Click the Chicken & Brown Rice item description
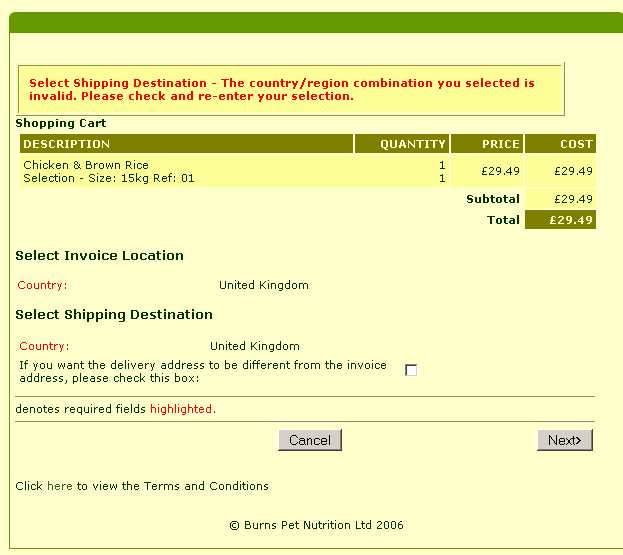Viewport: 623px width, 555px height. (x=86, y=165)
